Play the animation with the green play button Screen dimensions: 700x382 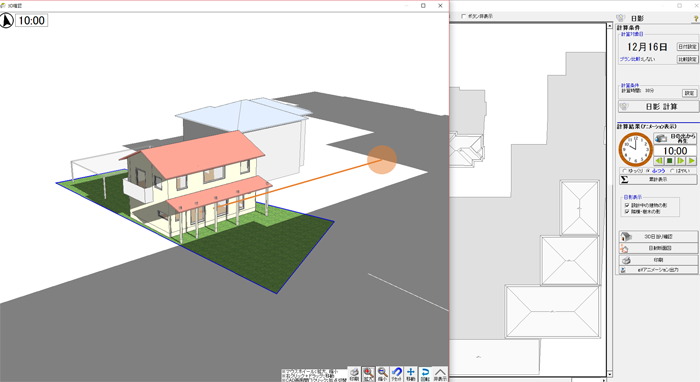pyautogui.click(x=691, y=161)
